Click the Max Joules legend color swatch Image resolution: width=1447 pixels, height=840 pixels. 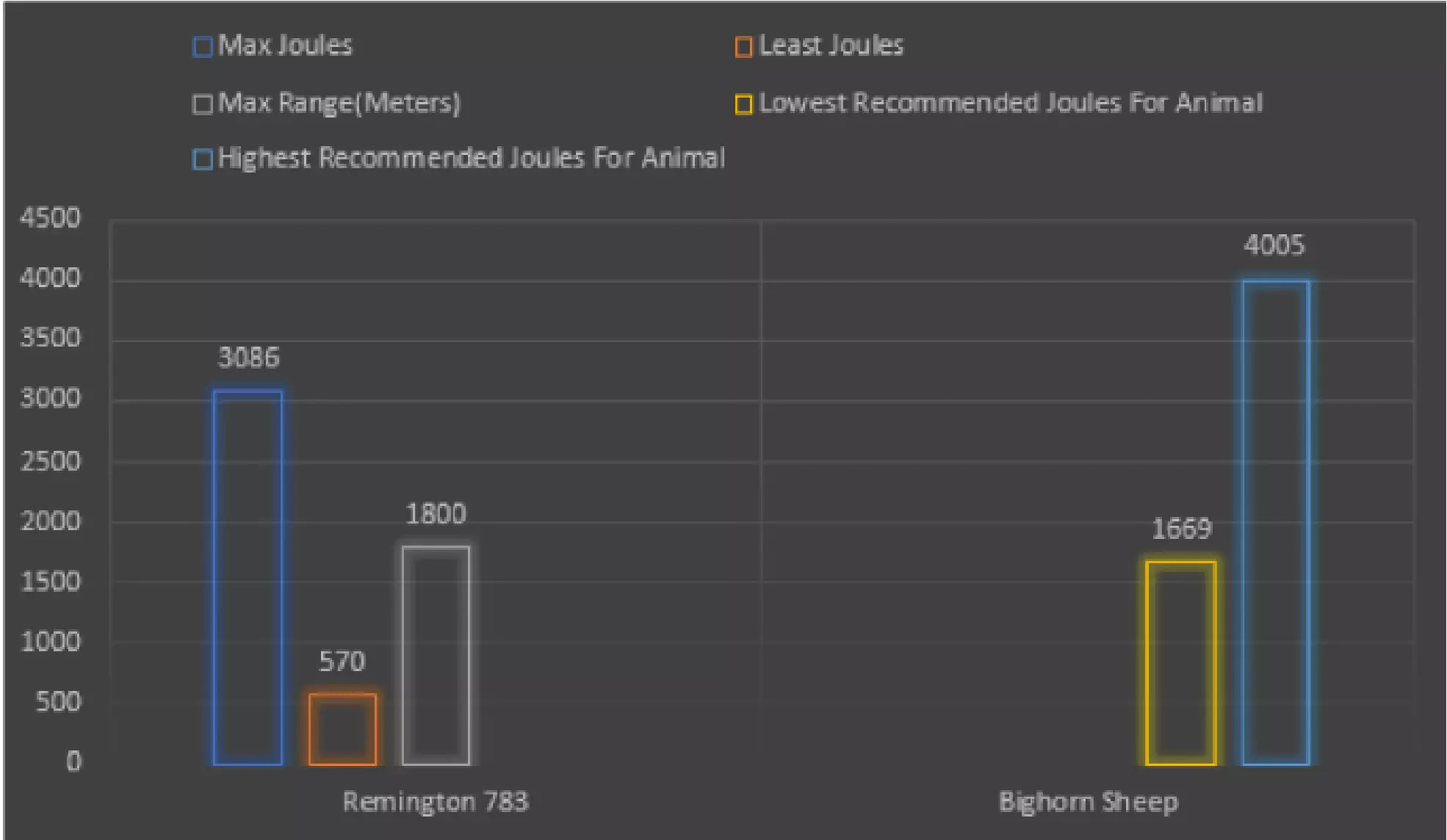pos(202,48)
